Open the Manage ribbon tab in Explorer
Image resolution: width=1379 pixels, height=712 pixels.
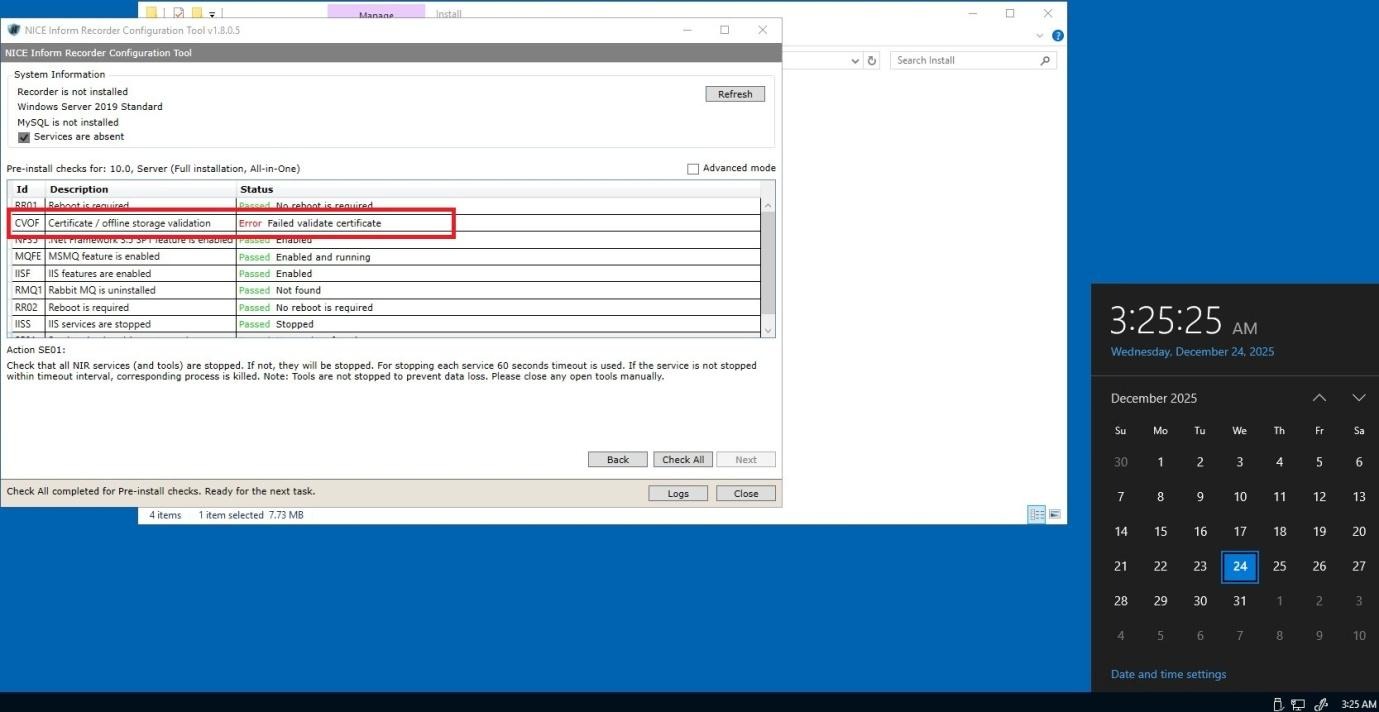click(376, 14)
